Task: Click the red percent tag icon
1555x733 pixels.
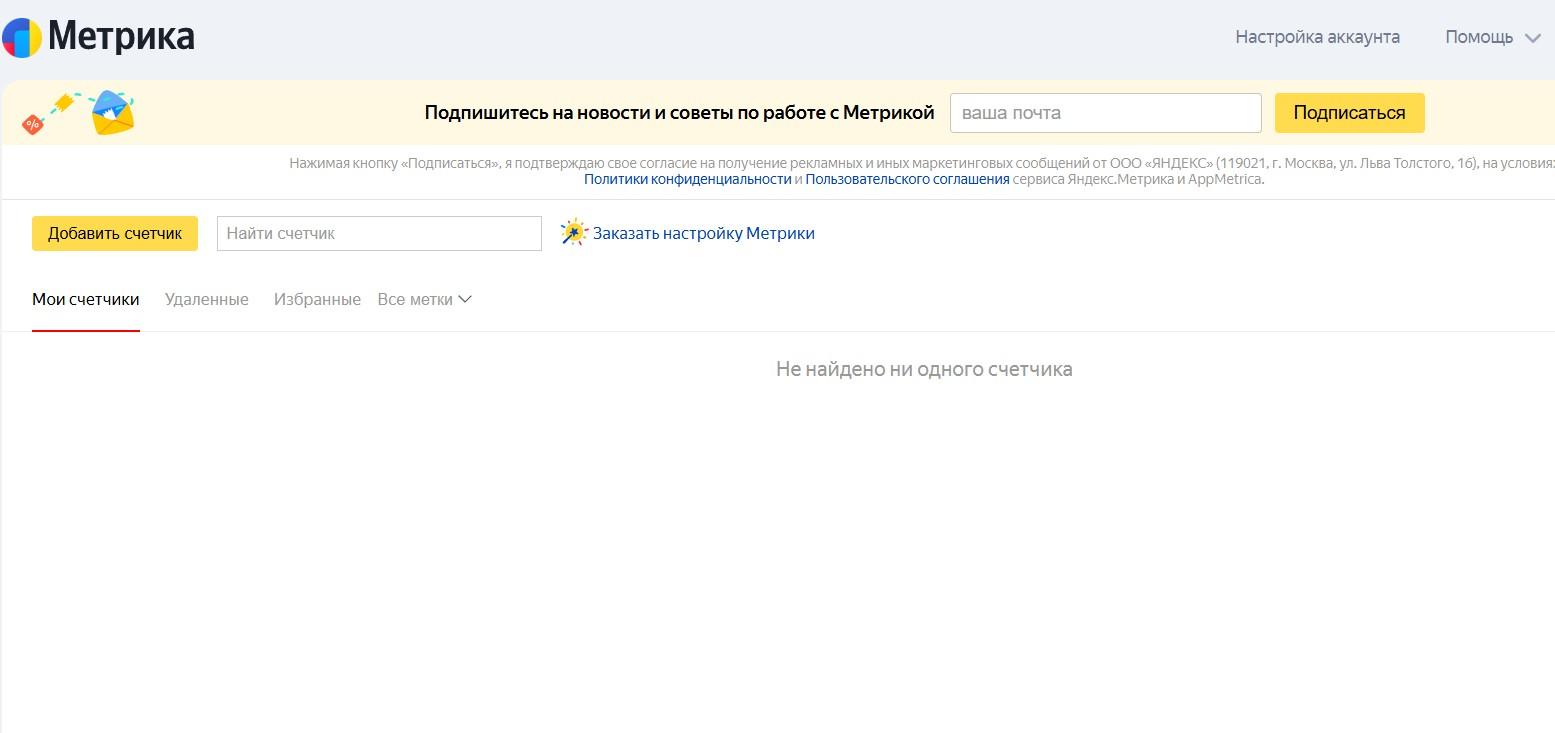Action: 33,124
